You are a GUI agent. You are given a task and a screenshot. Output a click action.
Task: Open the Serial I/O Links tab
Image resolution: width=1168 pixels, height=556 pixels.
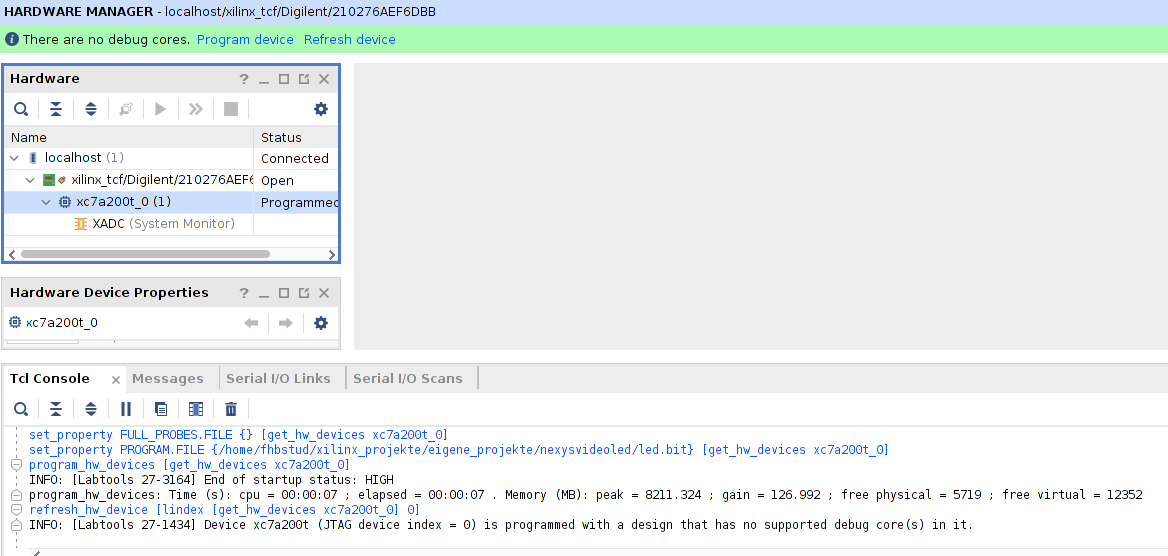click(278, 378)
